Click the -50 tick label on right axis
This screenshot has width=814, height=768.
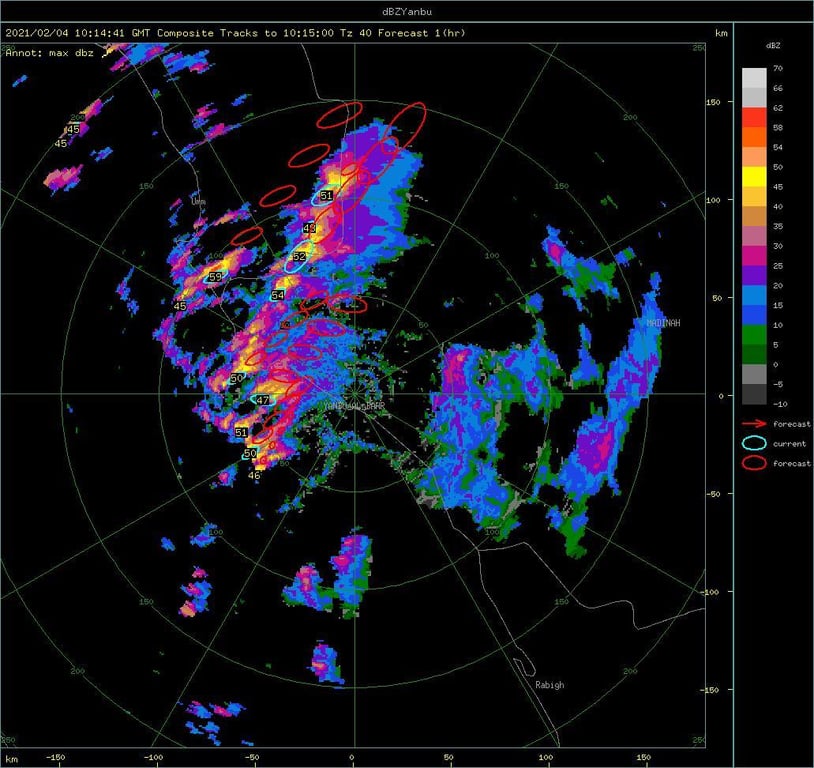coord(713,493)
